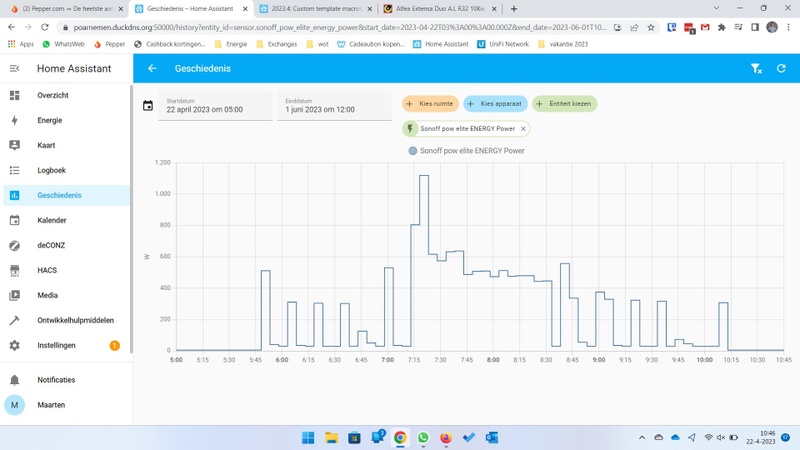Open Windows Start menu
This screenshot has height=450, width=800.
308,438
